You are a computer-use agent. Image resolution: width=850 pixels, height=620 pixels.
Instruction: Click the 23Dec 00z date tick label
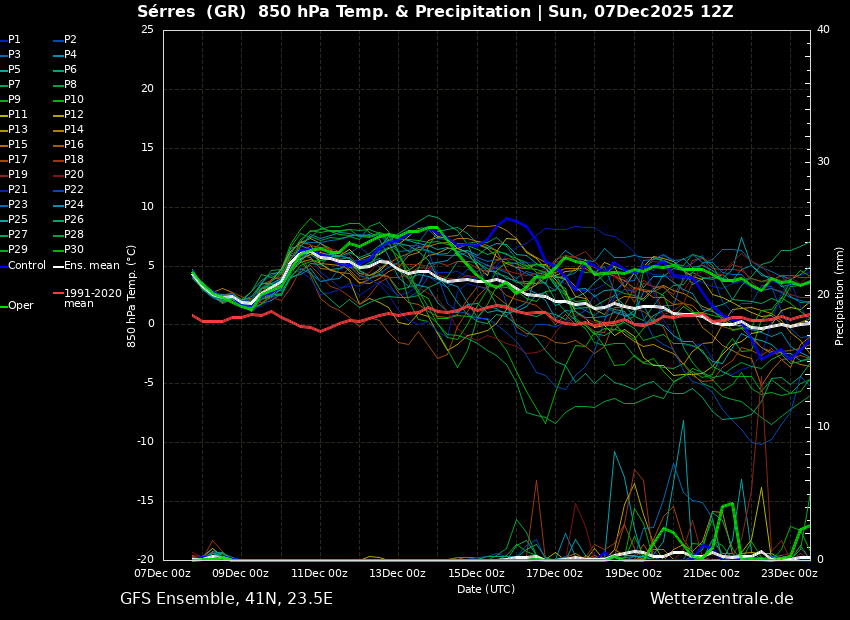point(789,574)
